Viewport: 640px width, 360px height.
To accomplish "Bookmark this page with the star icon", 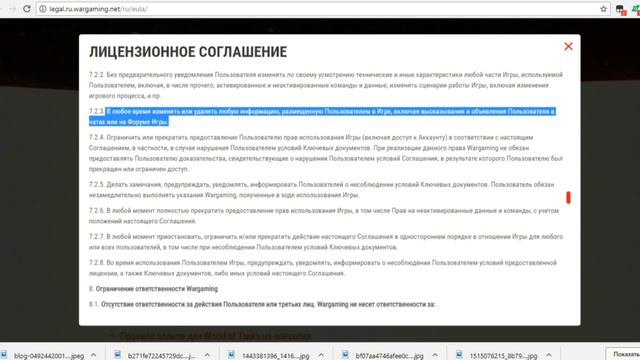I will (603, 9).
